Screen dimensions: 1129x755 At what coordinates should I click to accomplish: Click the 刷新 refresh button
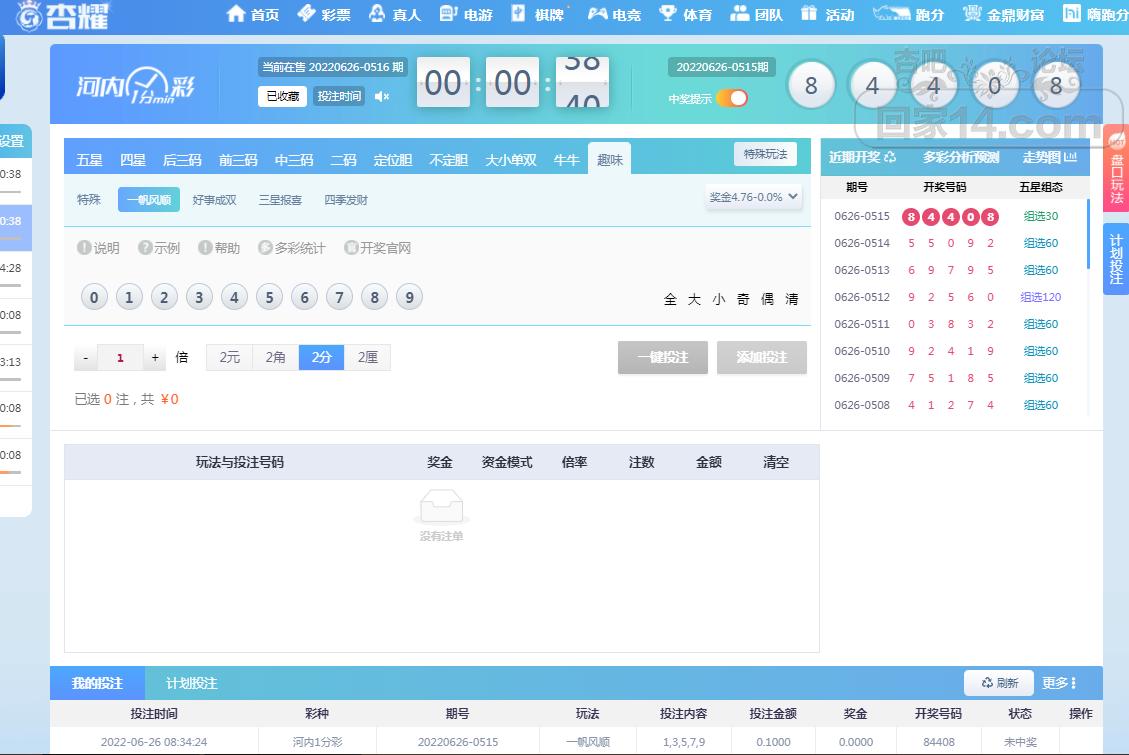tap(999, 683)
